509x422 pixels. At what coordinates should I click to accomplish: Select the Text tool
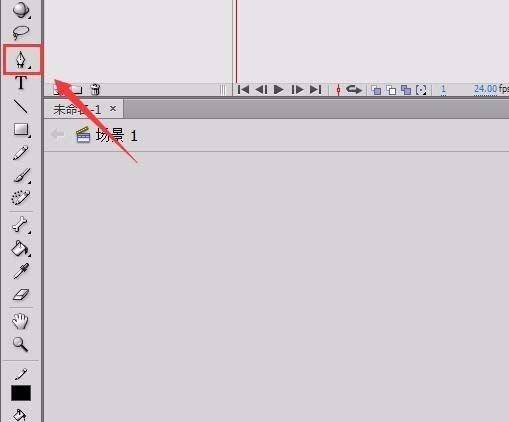tap(21, 83)
